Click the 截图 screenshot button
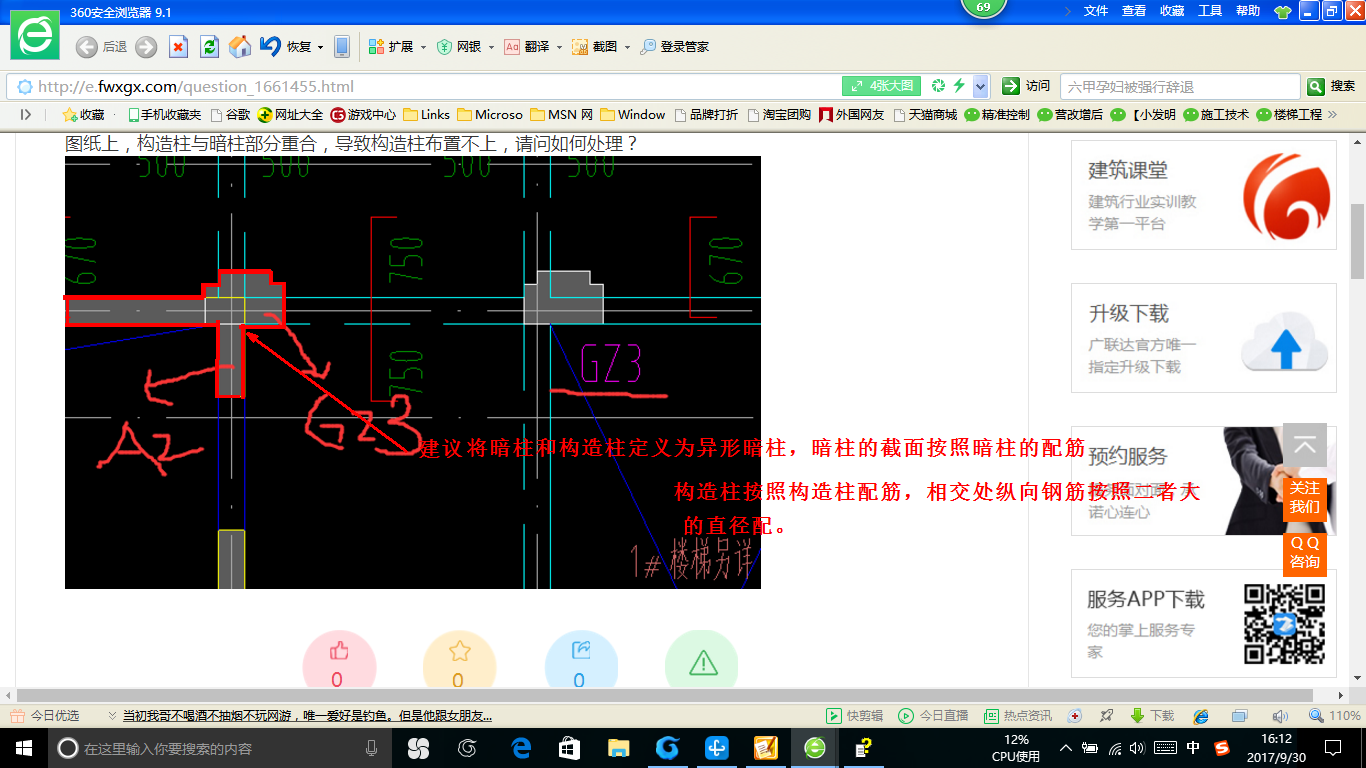Screen dimensions: 1366x768 595,47
